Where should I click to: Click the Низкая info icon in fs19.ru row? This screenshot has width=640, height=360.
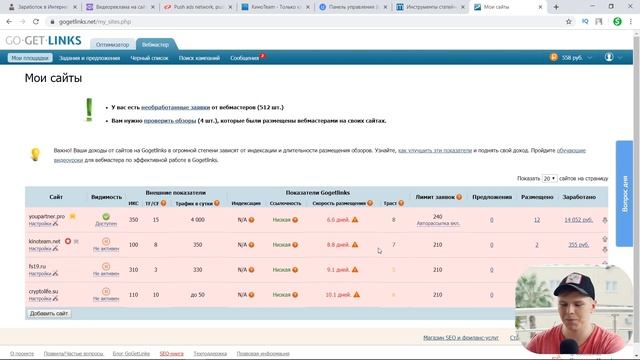point(295,270)
